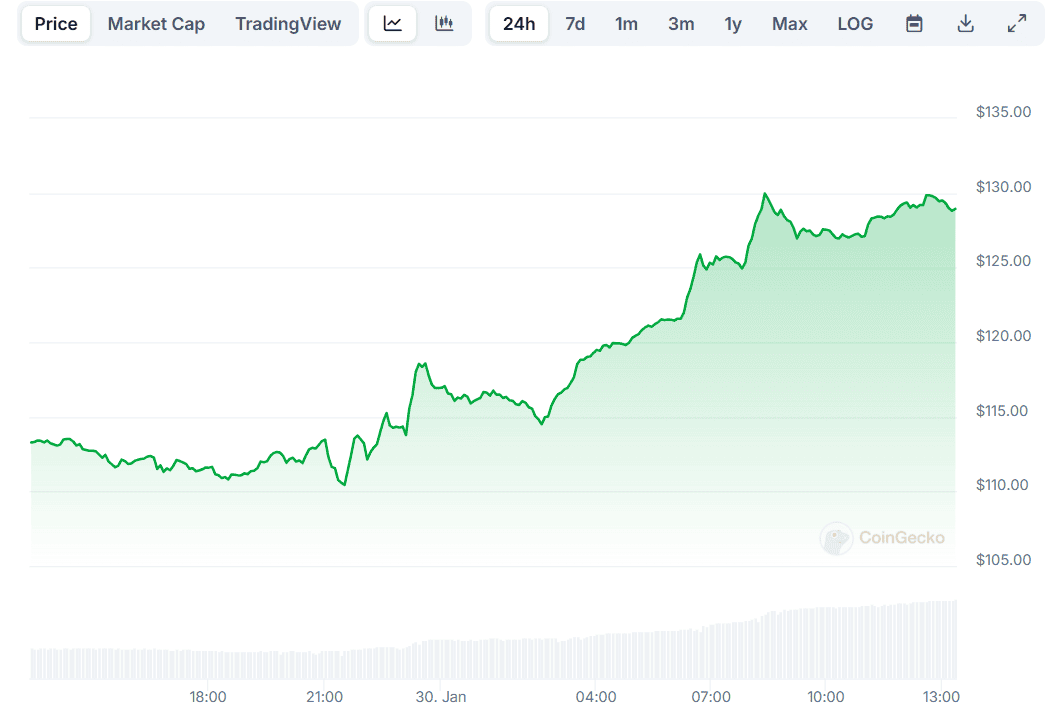
Task: Expand chart to fullscreen
Action: 1017,24
